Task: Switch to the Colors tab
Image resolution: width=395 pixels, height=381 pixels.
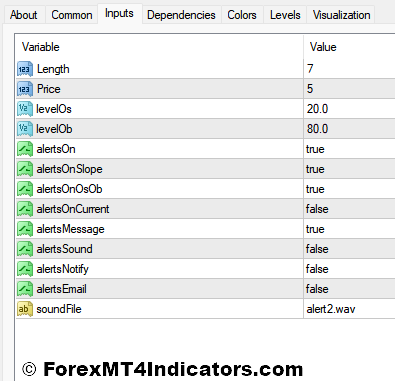Action: [x=242, y=15]
